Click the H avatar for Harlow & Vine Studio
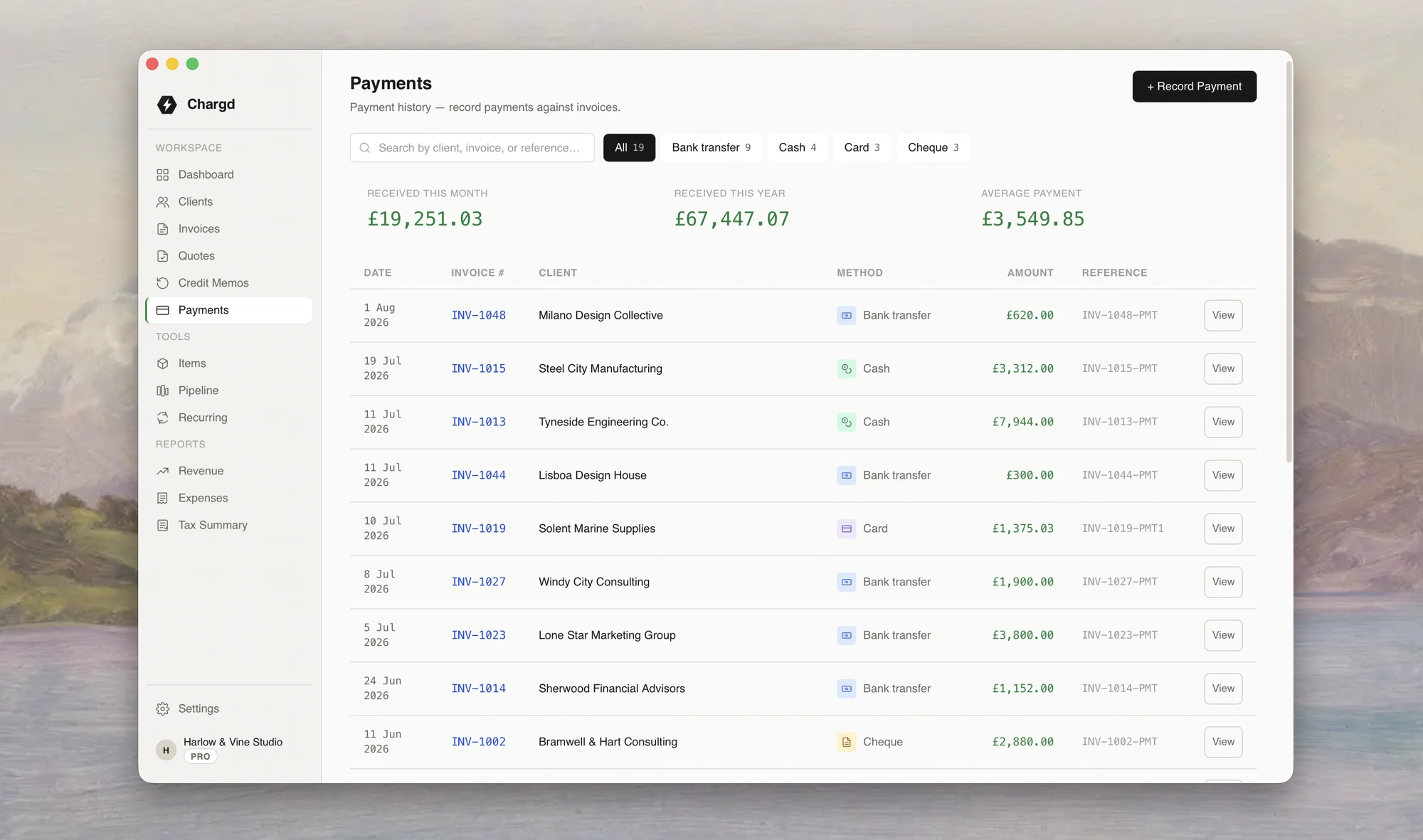1423x840 pixels. point(166,750)
